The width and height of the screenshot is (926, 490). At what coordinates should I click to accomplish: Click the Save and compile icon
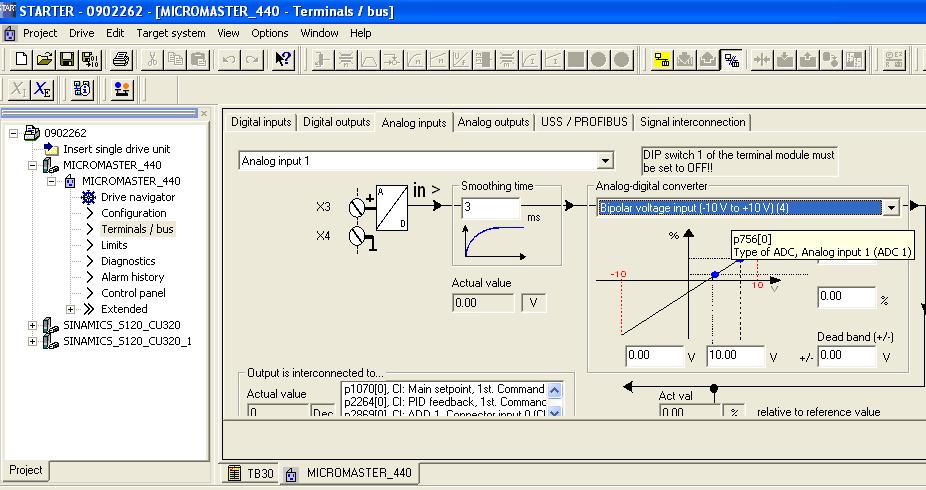tap(90, 59)
